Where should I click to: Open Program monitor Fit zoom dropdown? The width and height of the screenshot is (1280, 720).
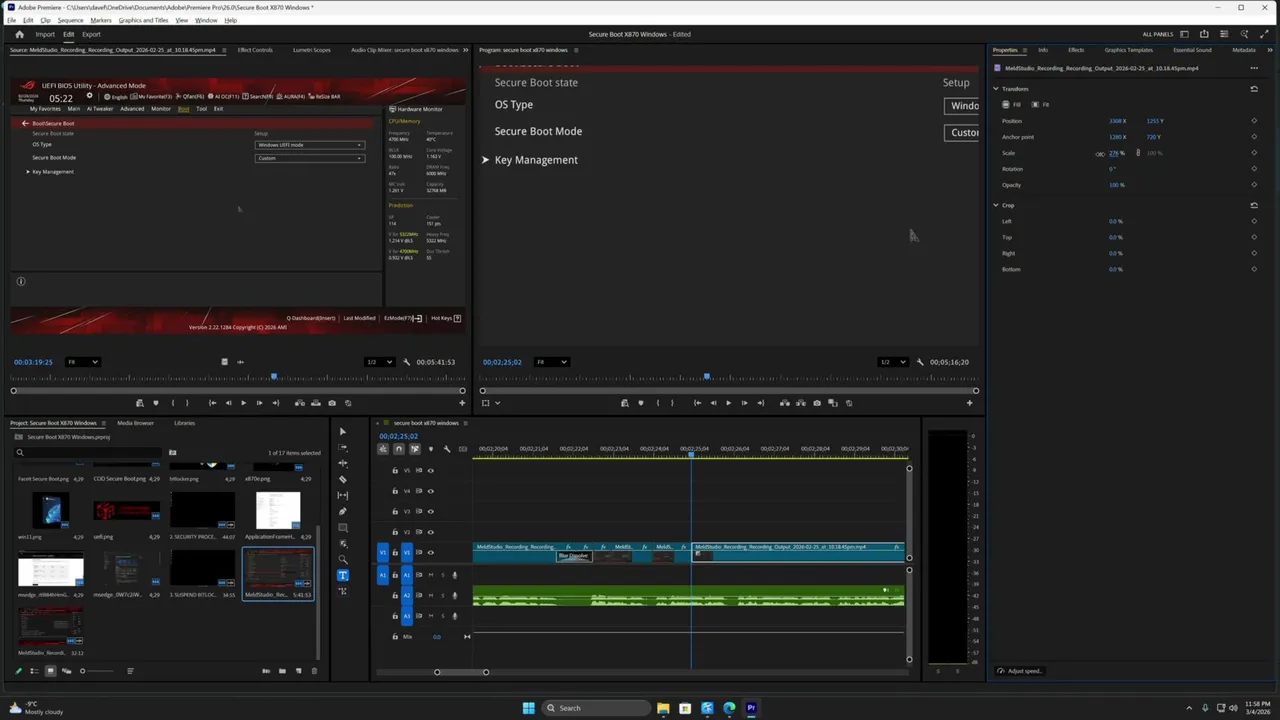(x=552, y=362)
